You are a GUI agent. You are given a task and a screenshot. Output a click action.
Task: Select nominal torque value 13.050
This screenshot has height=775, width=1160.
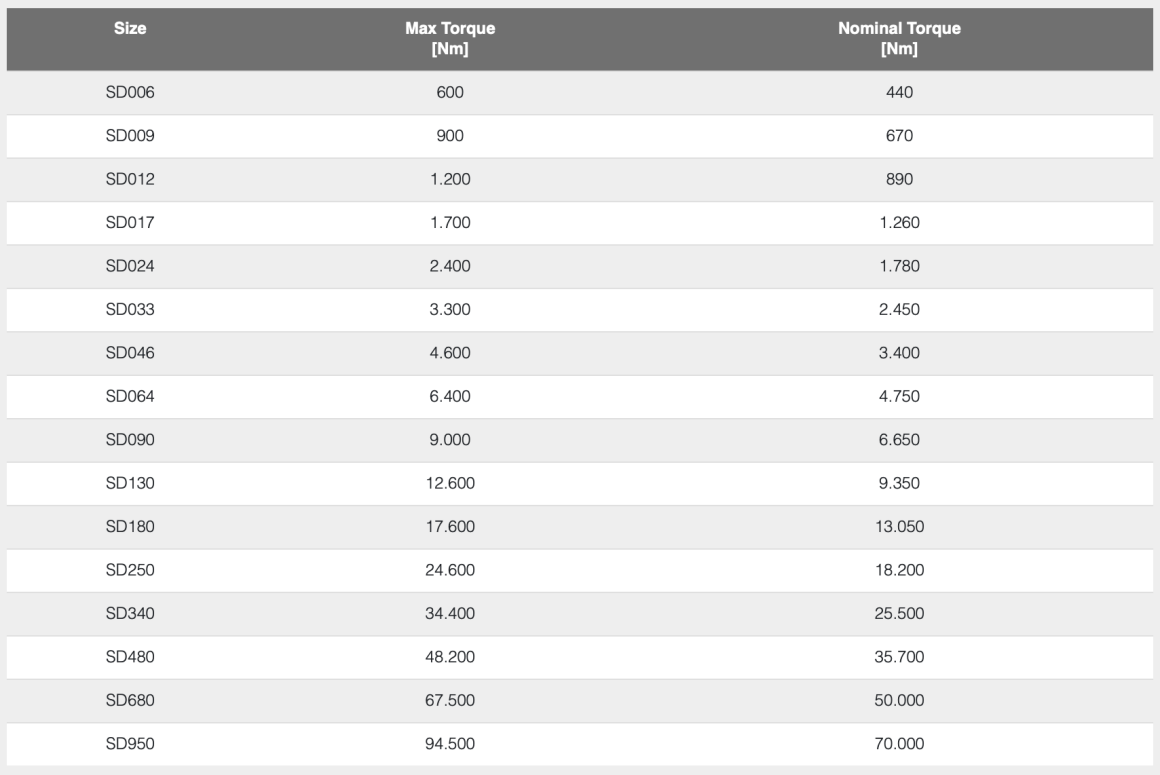pos(897,528)
